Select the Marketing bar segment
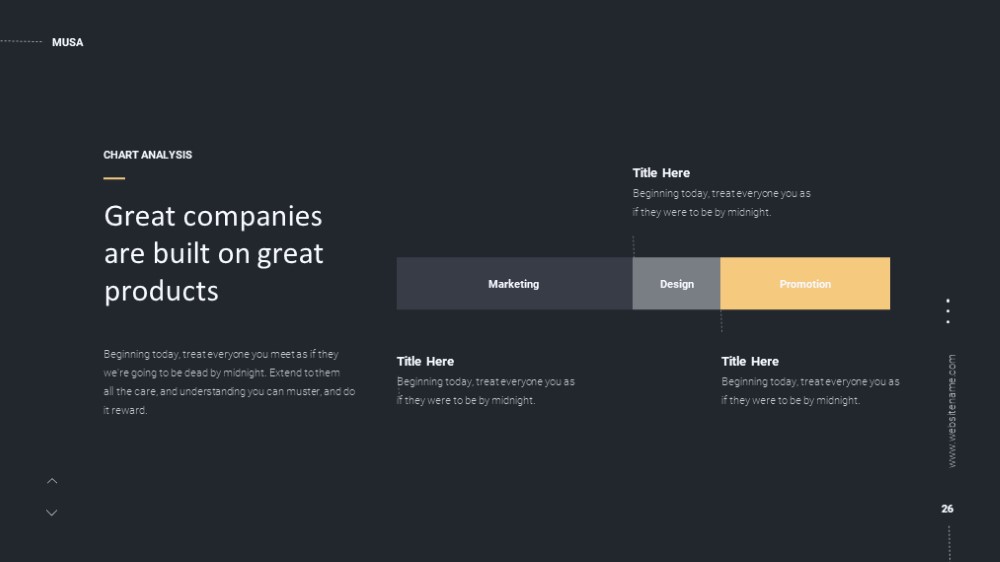The image size is (1000, 562). 514,284
